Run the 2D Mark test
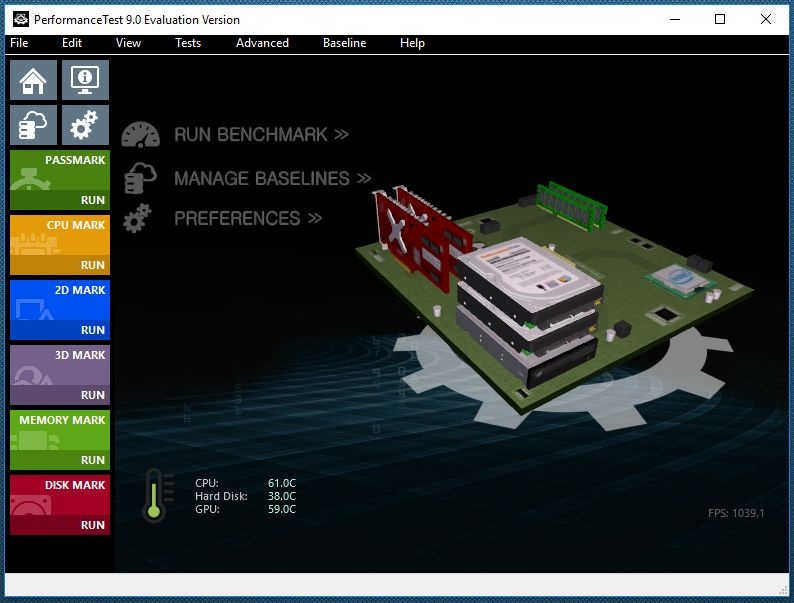This screenshot has width=794, height=603. click(x=92, y=330)
